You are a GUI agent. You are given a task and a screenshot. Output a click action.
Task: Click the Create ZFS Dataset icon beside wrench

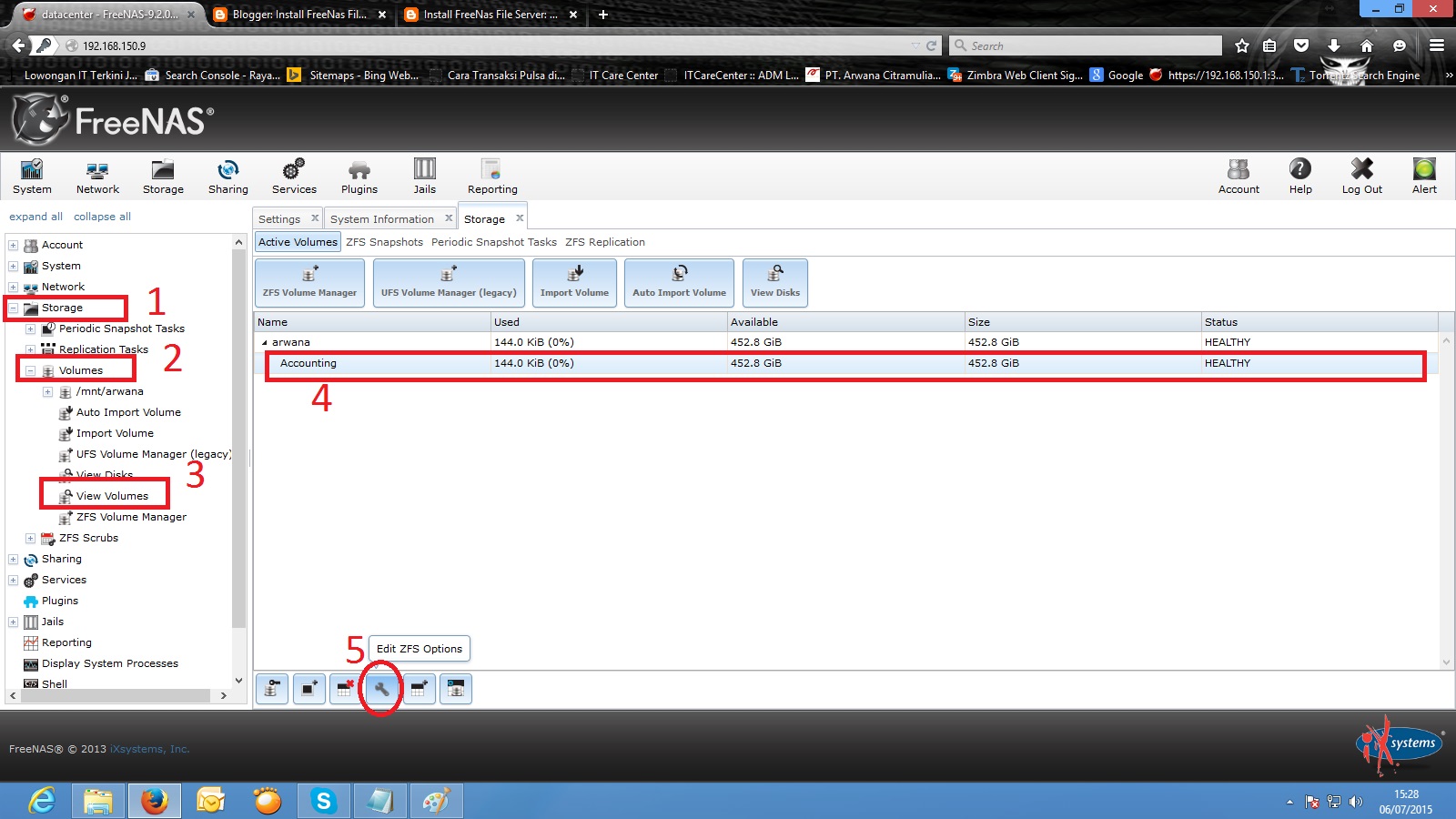click(x=419, y=689)
